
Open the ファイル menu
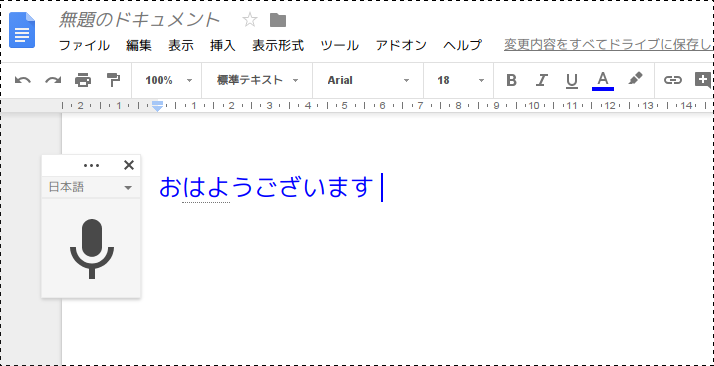84,46
